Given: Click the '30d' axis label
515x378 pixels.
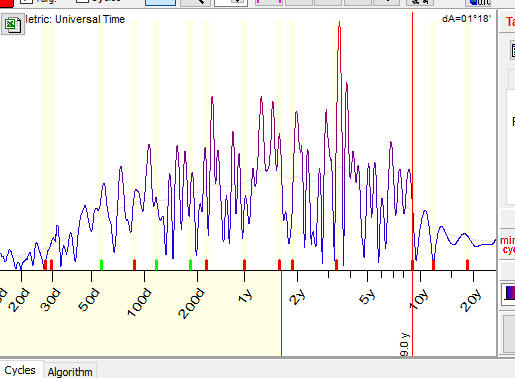Looking at the screenshot, I should click(50, 300).
